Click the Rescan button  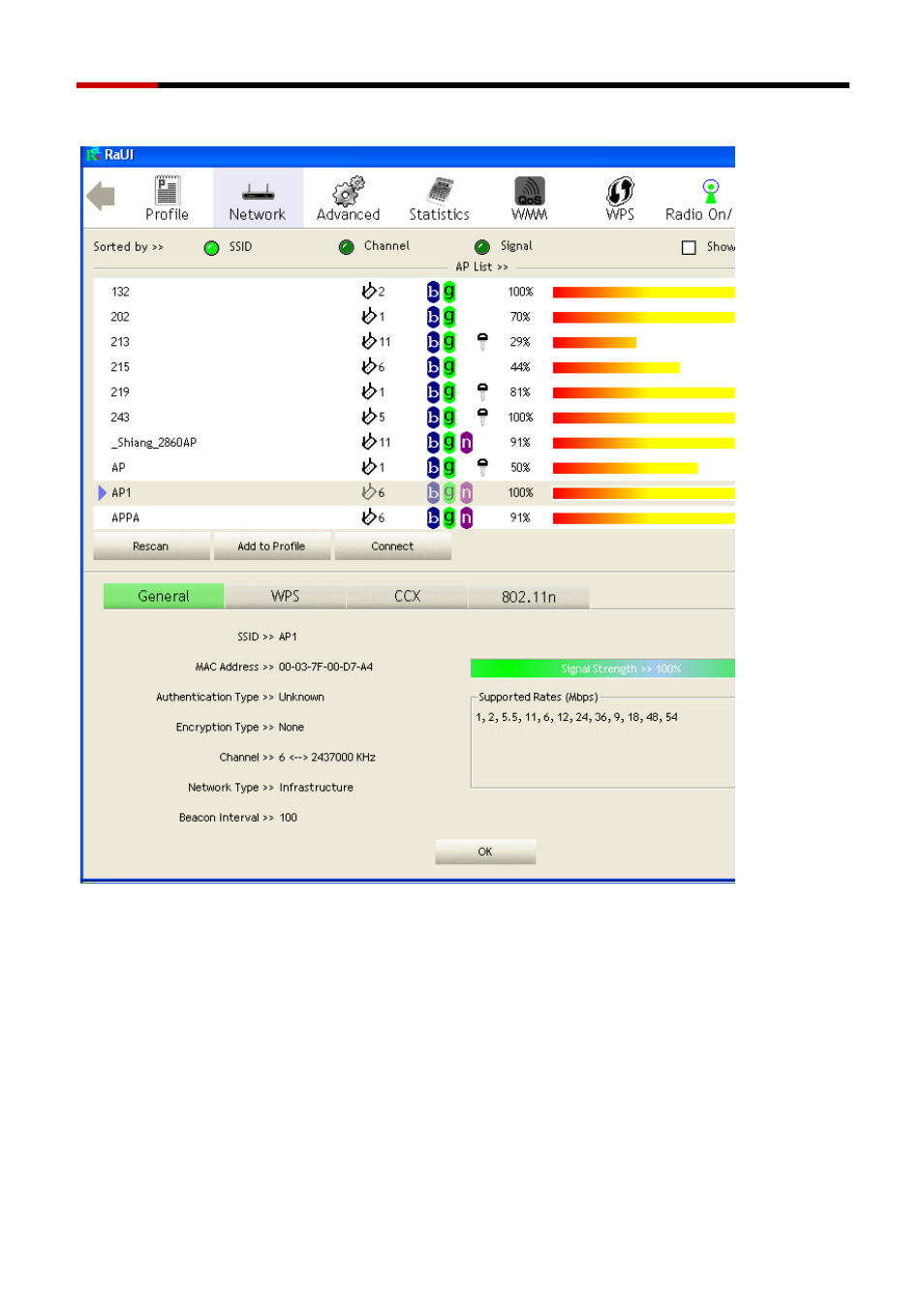tap(151, 546)
